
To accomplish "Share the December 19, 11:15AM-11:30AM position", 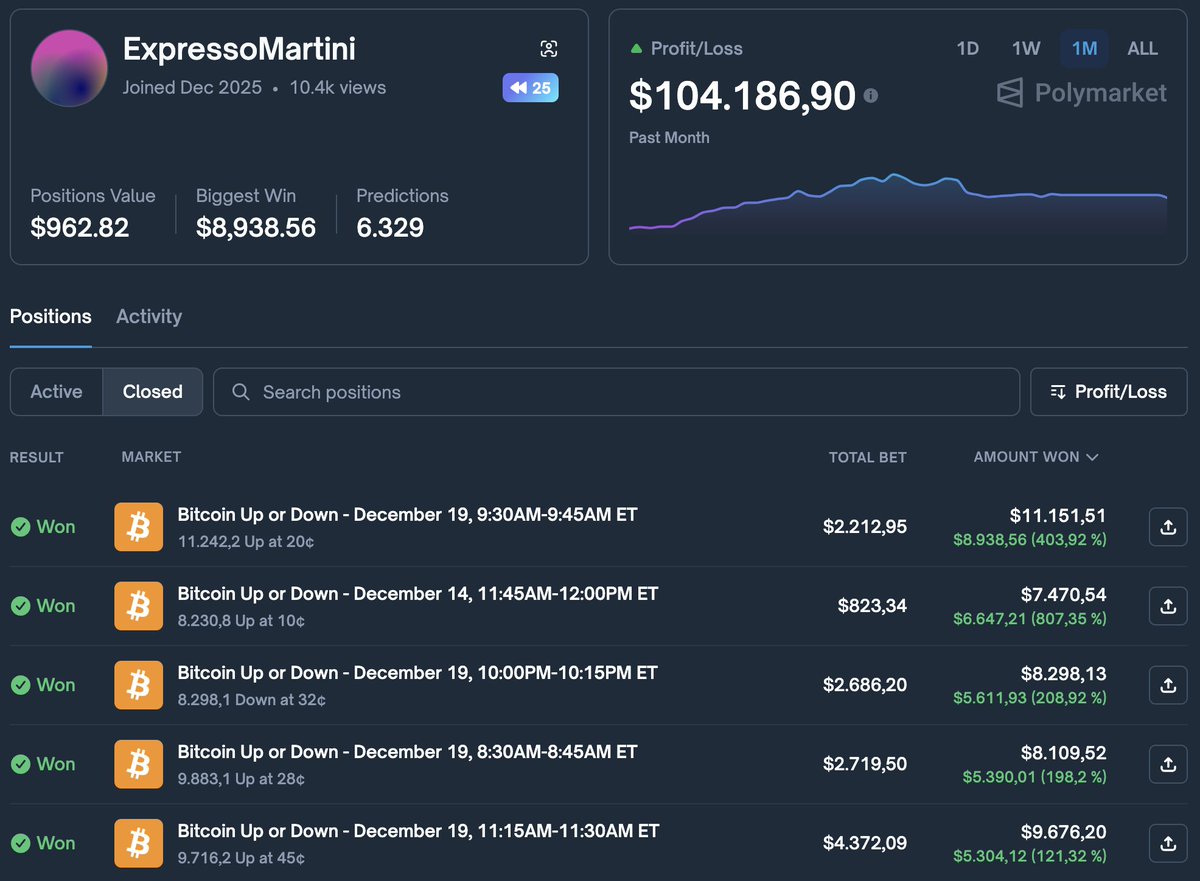I will 1168,843.
